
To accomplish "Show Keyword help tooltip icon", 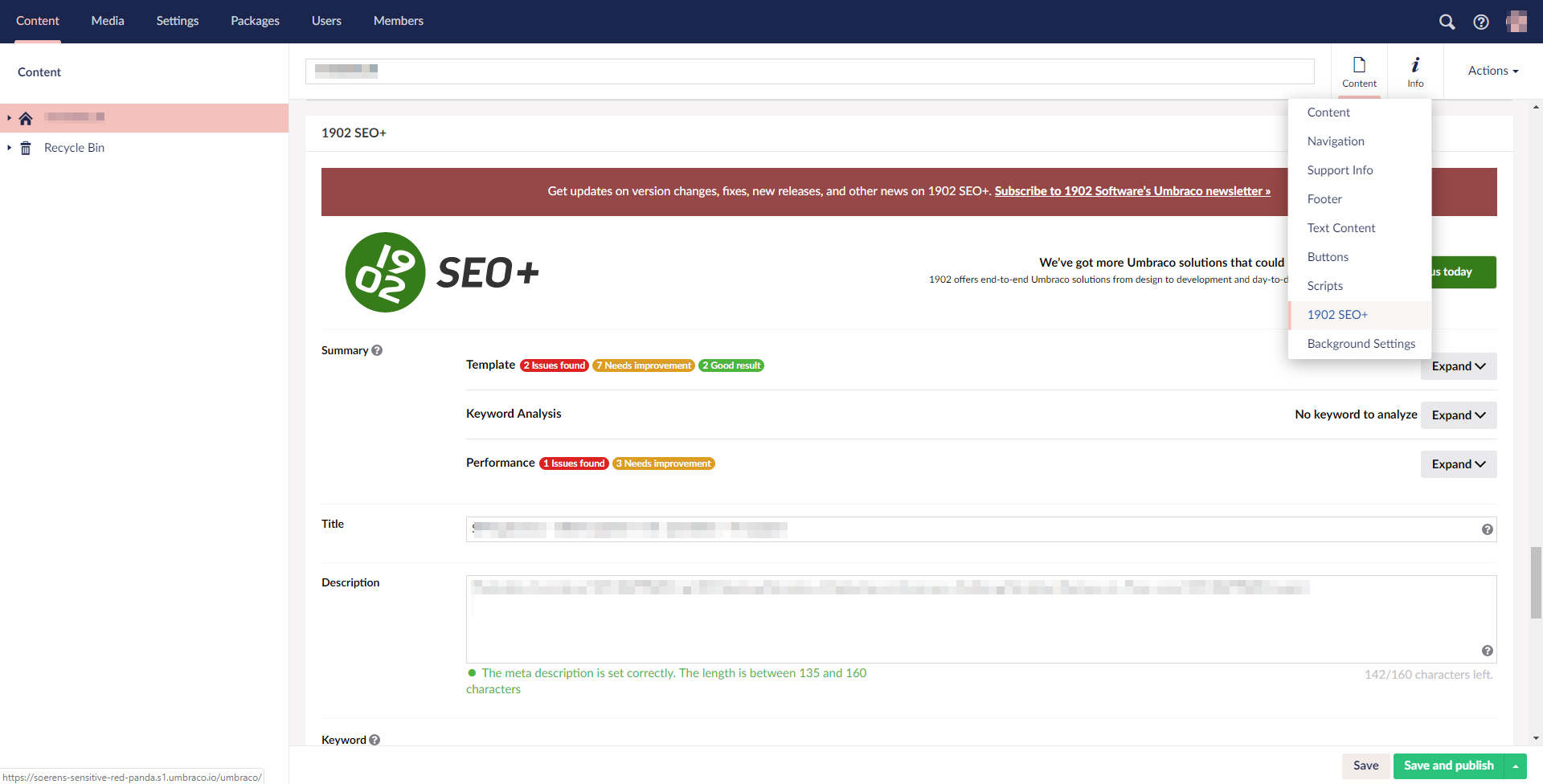I will [374, 740].
